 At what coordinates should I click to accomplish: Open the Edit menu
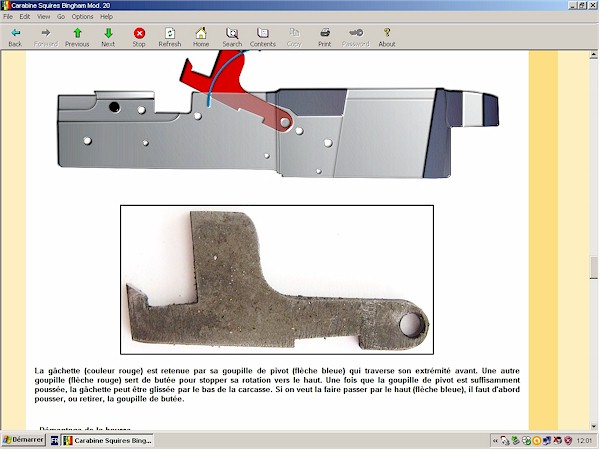[x=25, y=16]
